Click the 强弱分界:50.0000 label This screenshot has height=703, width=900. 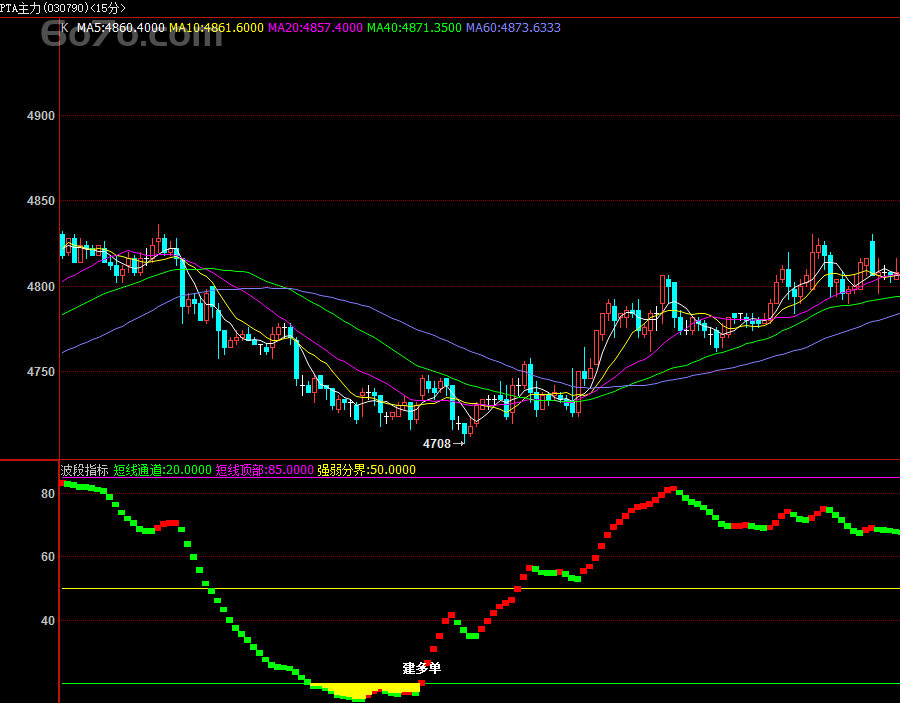pyautogui.click(x=366, y=470)
